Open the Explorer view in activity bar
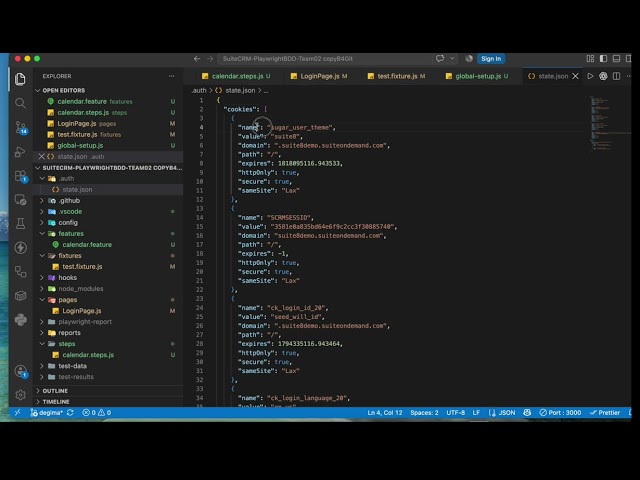This screenshot has height=480, width=640. point(20,79)
